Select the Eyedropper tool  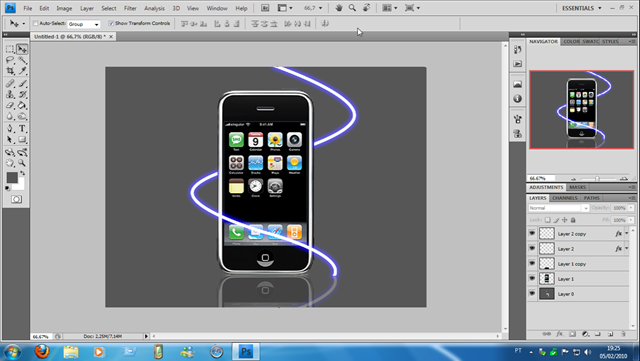click(x=22, y=71)
